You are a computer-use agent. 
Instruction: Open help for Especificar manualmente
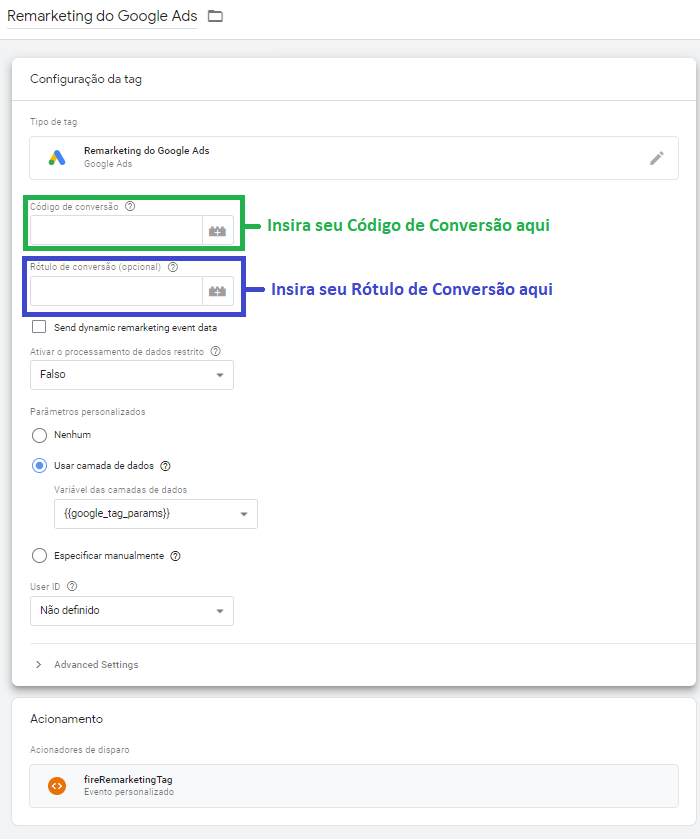click(176, 555)
